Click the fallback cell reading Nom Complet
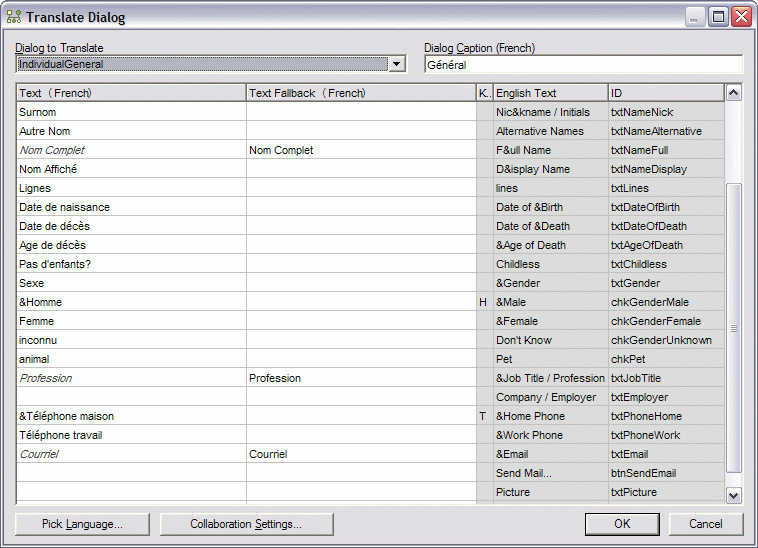Viewport: 758px width, 548px height. click(x=361, y=150)
